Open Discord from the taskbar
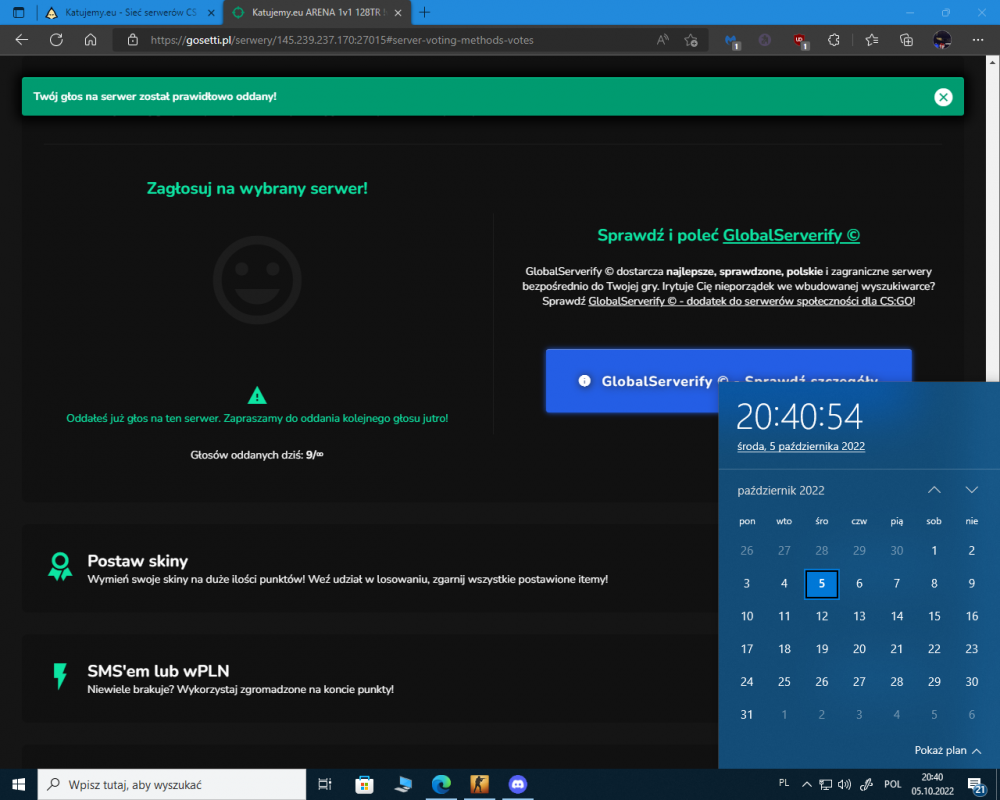Viewport: 1000px width, 800px height. 518,785
